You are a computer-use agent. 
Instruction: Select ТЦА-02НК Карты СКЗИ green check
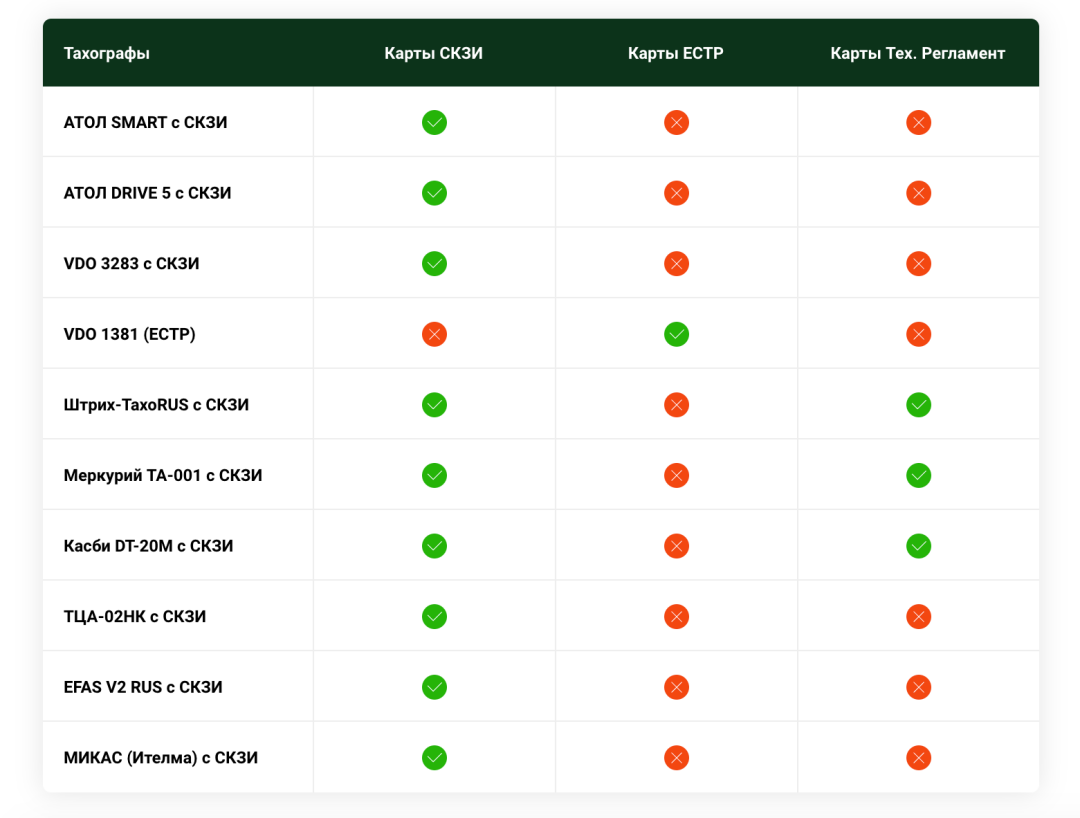434,616
